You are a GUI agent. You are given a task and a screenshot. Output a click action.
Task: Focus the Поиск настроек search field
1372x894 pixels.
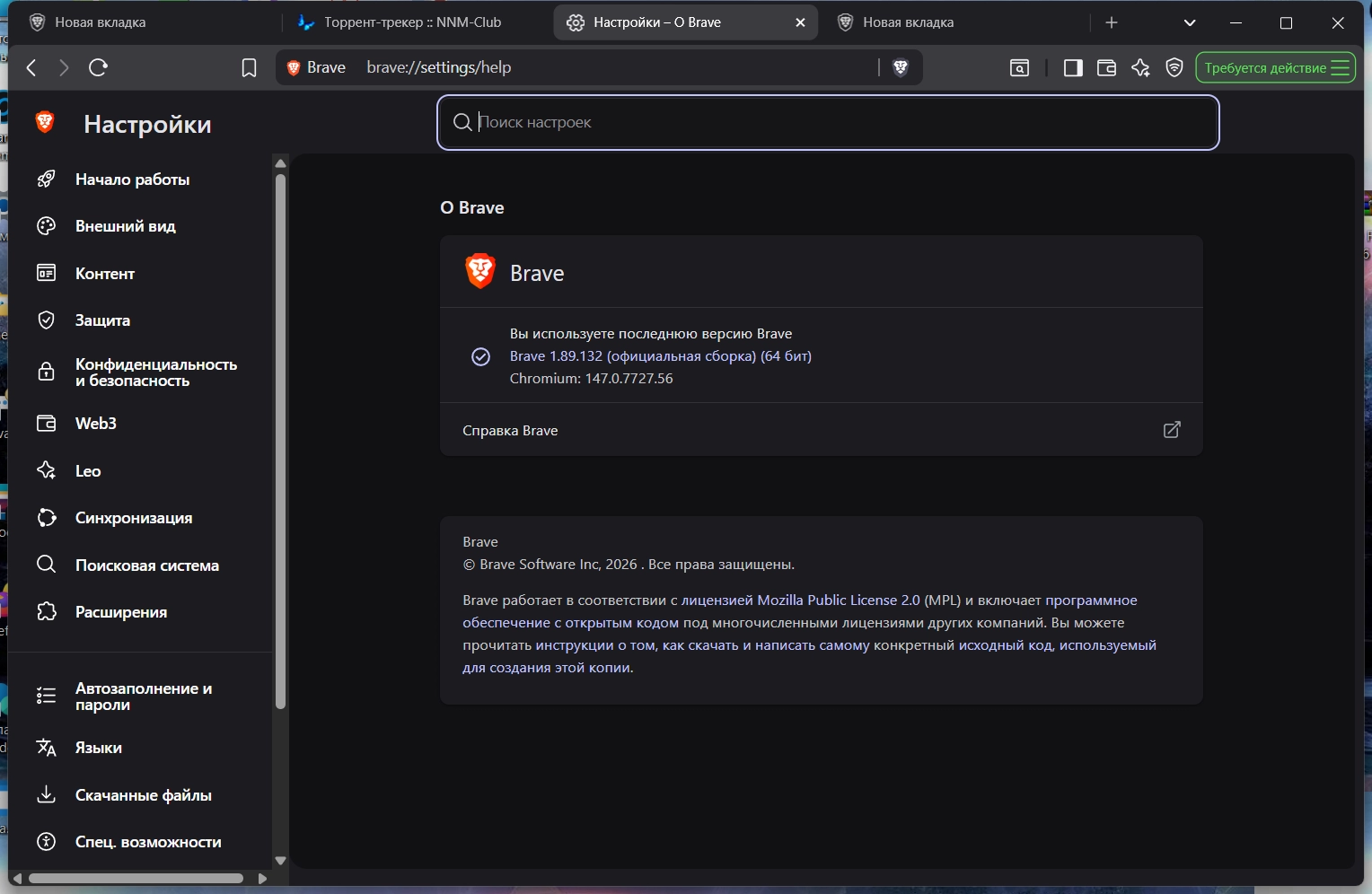pos(828,122)
